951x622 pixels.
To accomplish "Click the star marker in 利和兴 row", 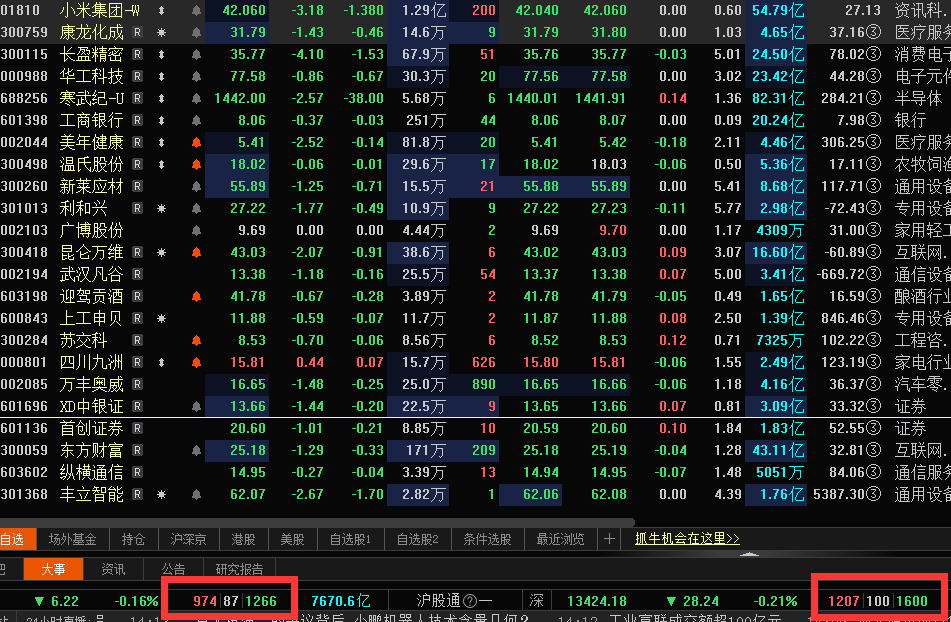I will (161, 209).
